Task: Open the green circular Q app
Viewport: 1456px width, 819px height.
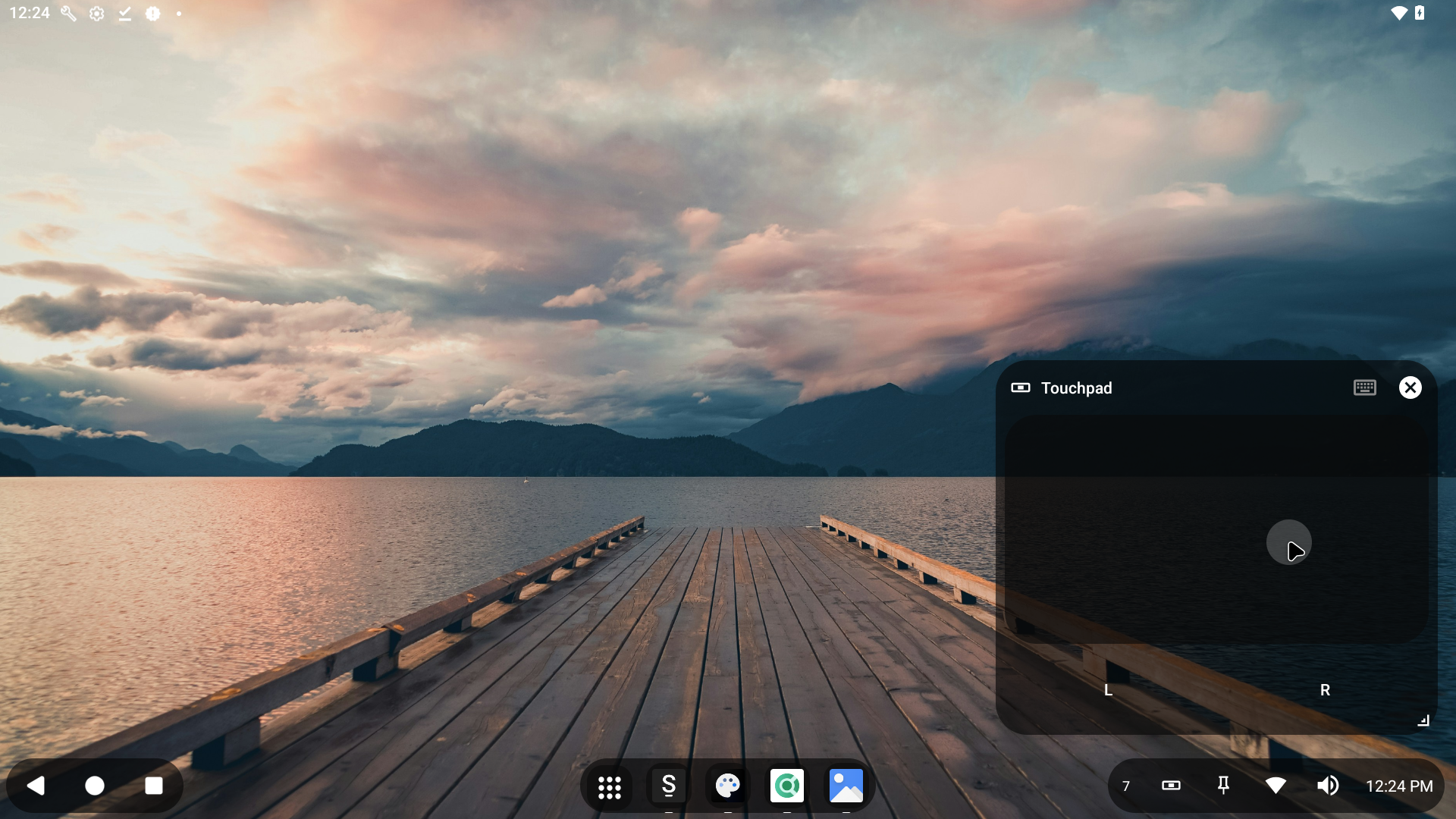Action: (786, 786)
